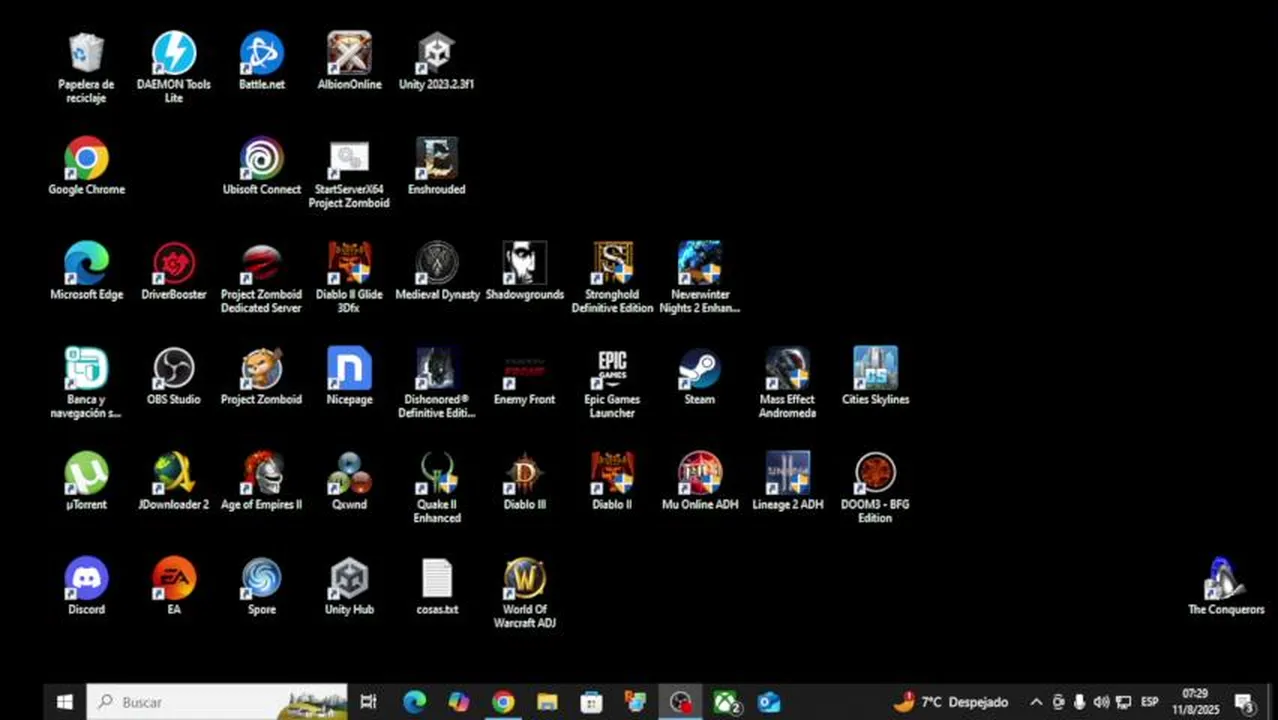The image size is (1278, 720).
Task: Click the Cities Skylines shortcut
Action: [875, 376]
